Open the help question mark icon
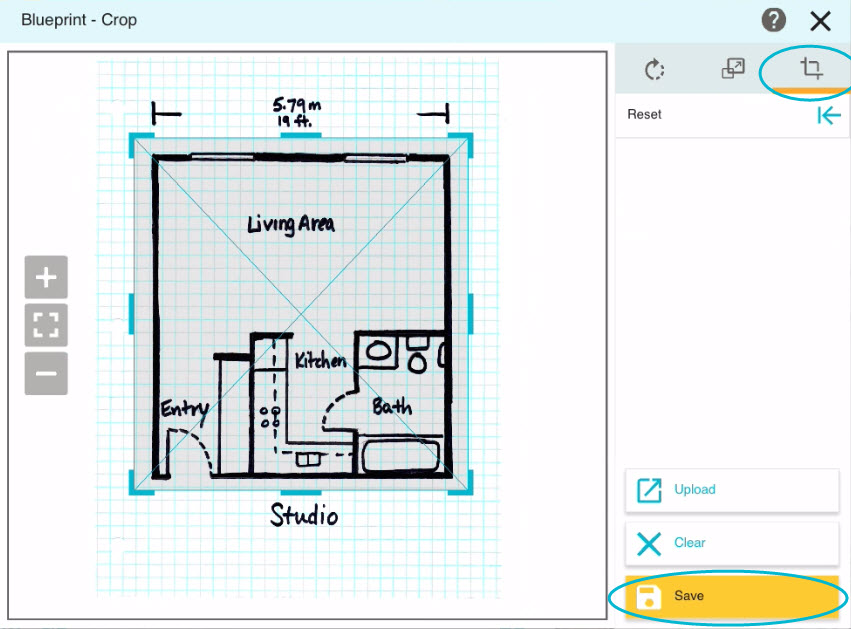 coord(773,21)
